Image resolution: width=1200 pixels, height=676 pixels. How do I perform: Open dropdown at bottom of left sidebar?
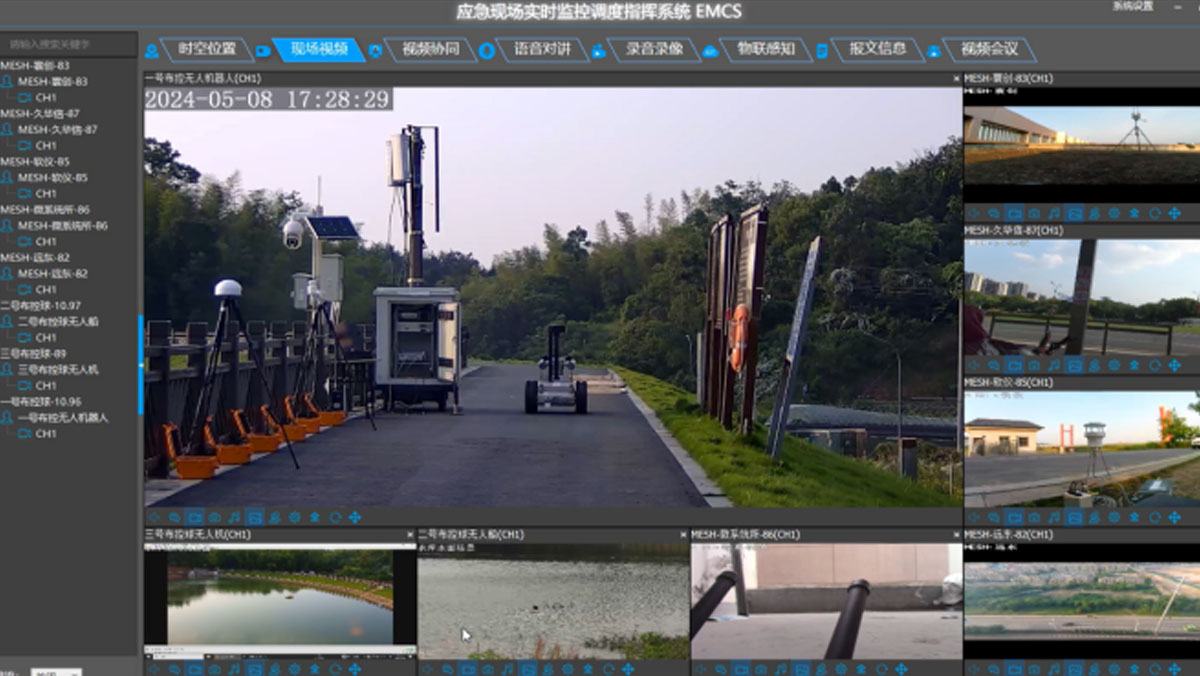pos(56,672)
